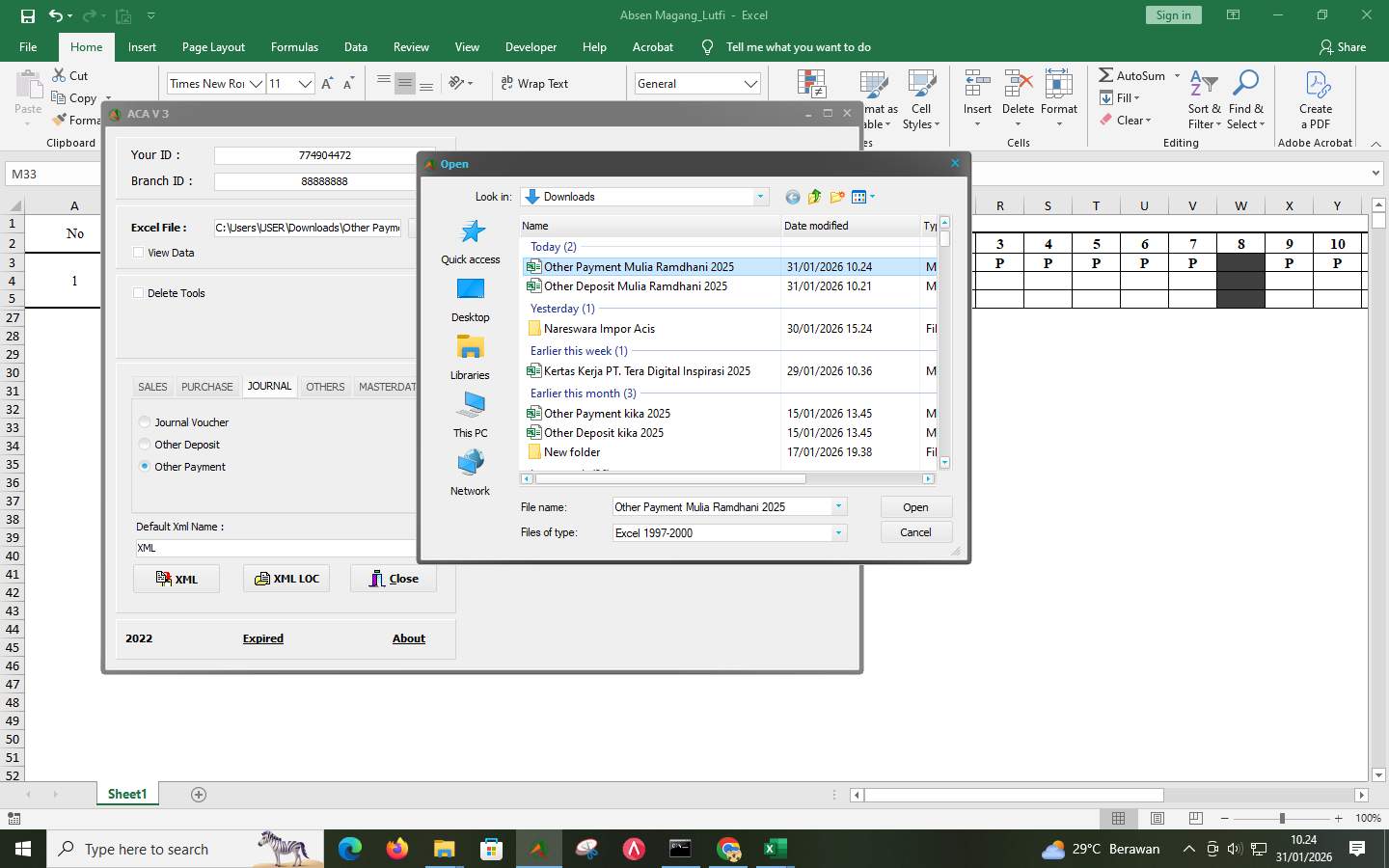Screen dimensions: 1389x868
Task: Toggle Wrap Text in the ribbon
Action: click(532, 84)
